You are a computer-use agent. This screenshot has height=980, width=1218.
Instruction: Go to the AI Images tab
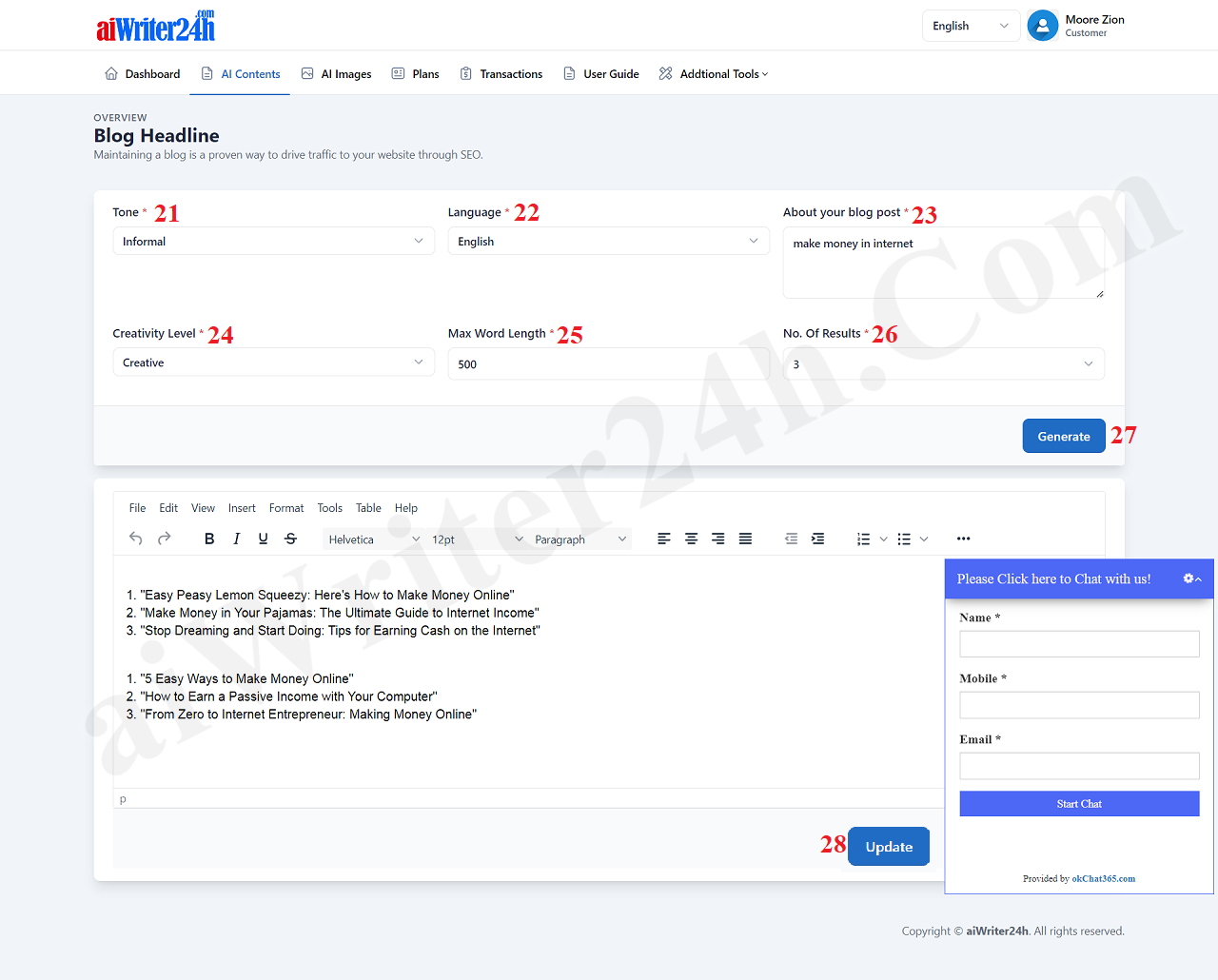[337, 74]
